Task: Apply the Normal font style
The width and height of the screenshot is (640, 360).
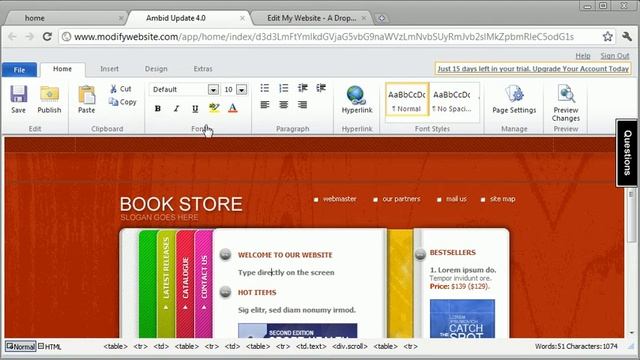Action: pyautogui.click(x=407, y=100)
